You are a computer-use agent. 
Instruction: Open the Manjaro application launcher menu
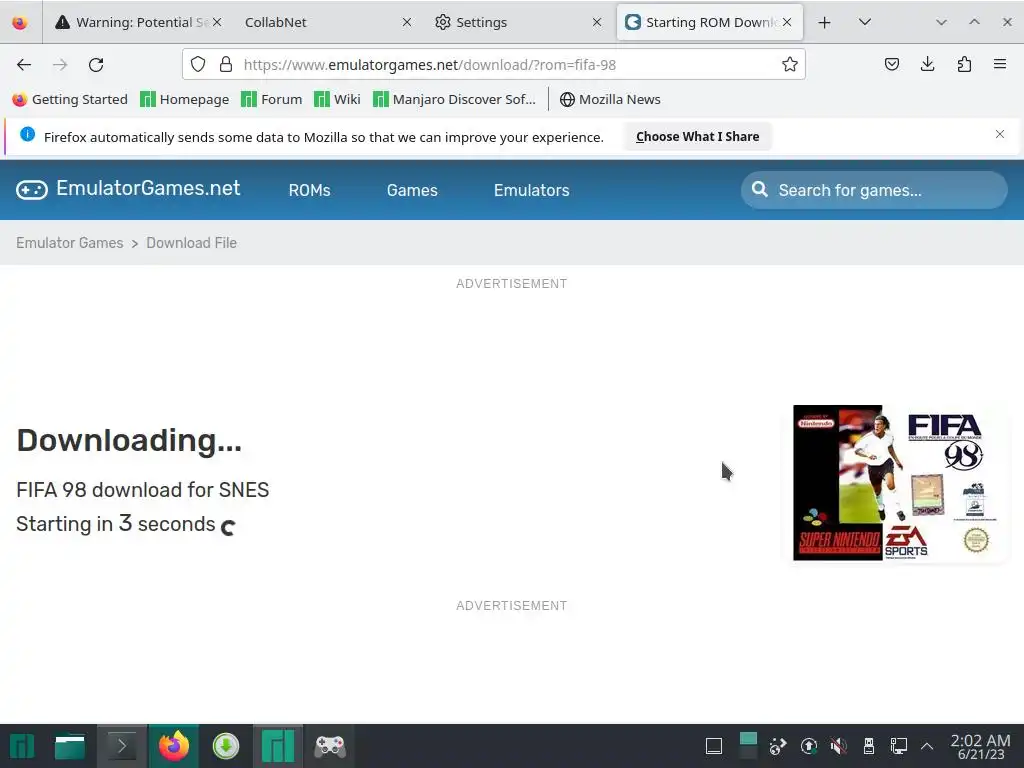coord(22,746)
